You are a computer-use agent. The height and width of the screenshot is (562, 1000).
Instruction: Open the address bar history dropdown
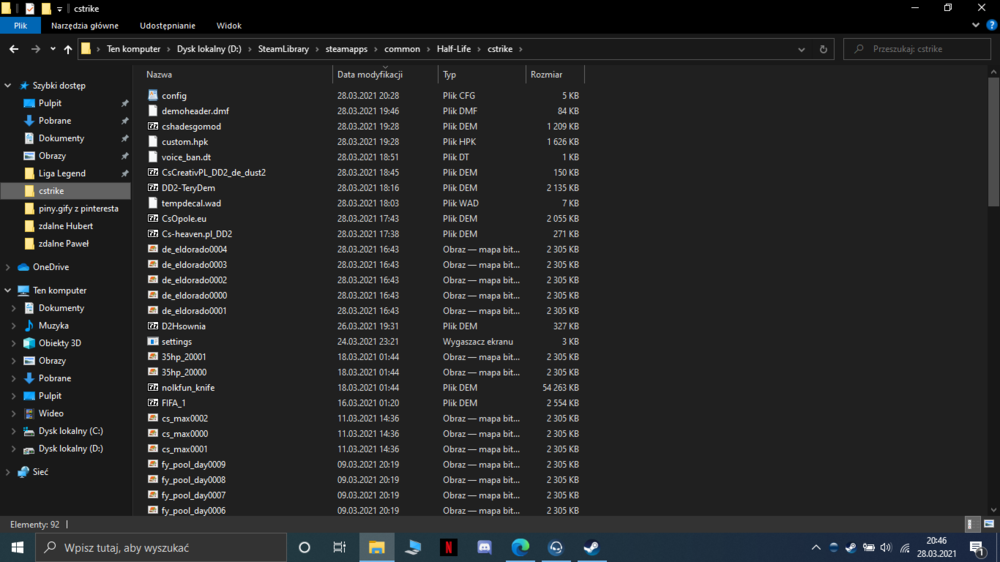(801, 49)
